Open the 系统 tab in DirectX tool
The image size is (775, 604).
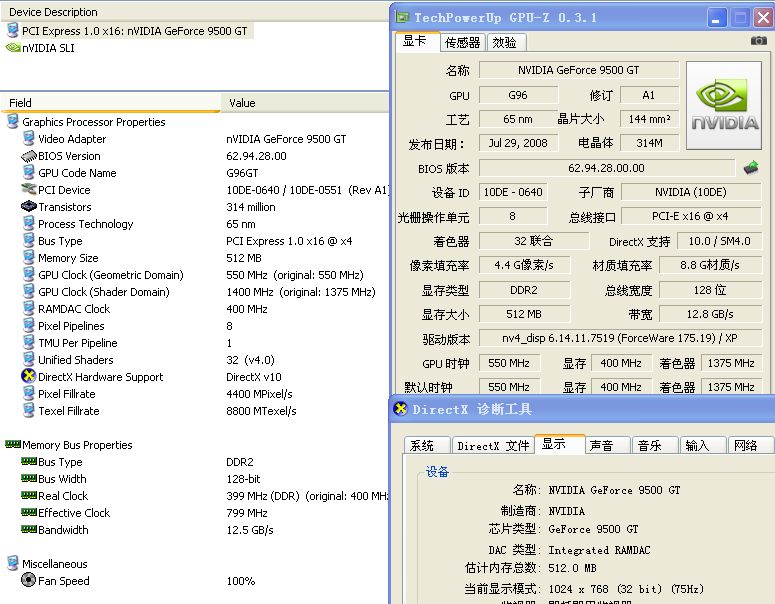[x=426, y=445]
